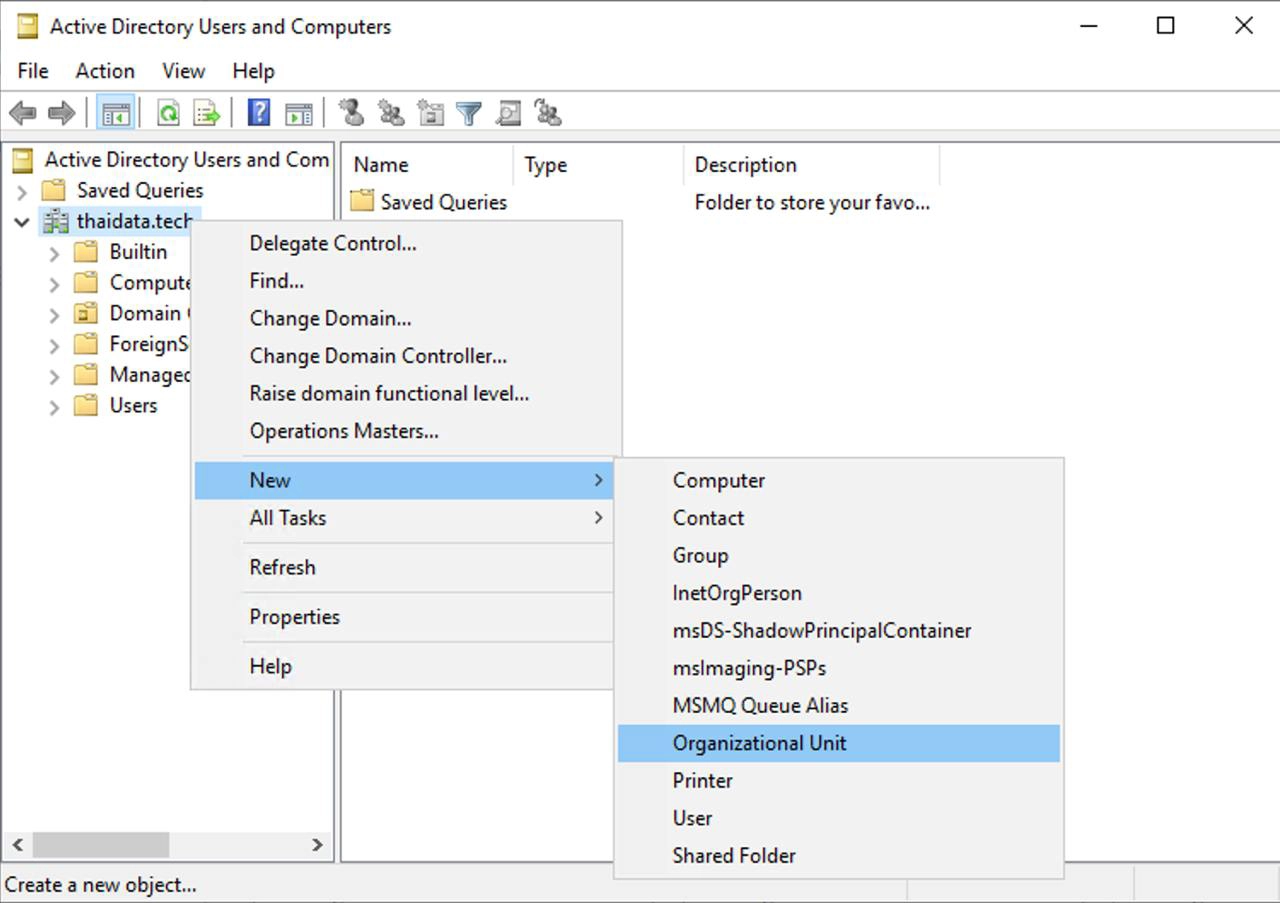Click Create new user toolbar icon

351,113
